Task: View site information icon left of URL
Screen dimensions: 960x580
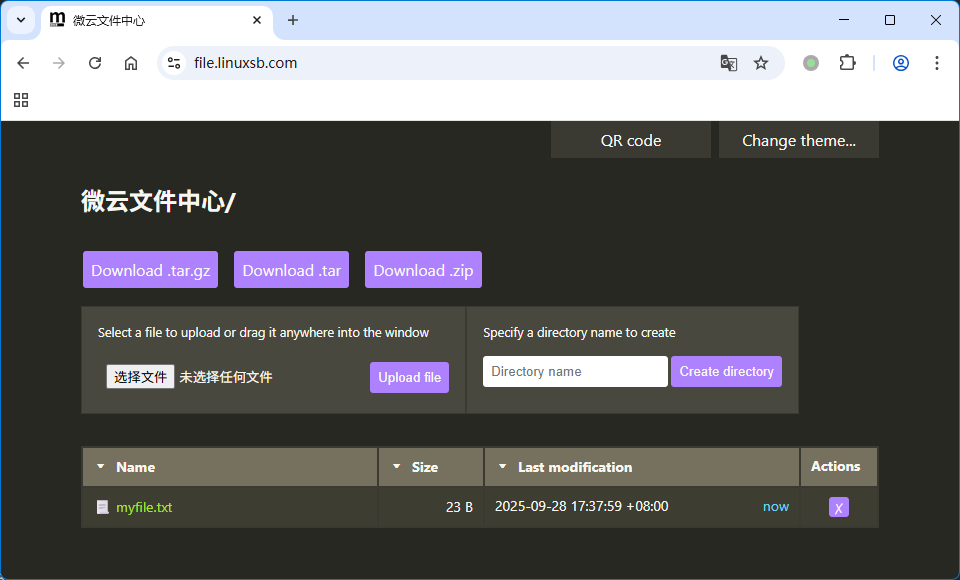Action: 174,63
